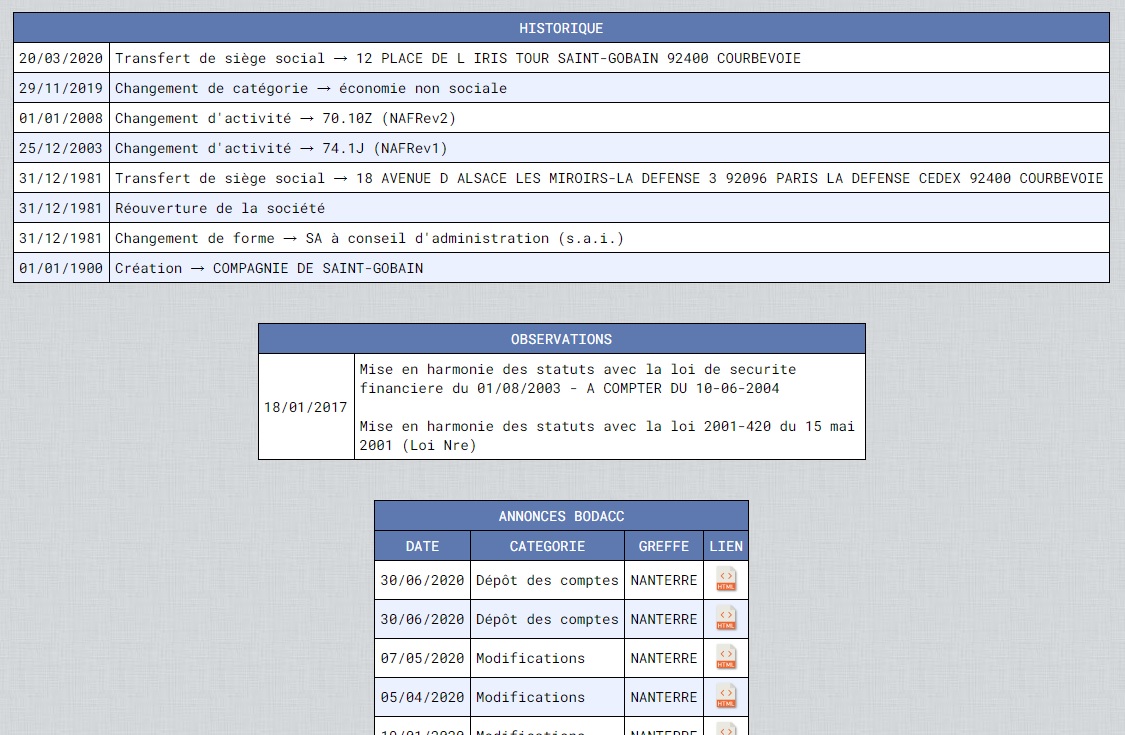Select the date 29/11/2019 in Historique
Viewport: 1125px width, 735px height.
tap(61, 88)
